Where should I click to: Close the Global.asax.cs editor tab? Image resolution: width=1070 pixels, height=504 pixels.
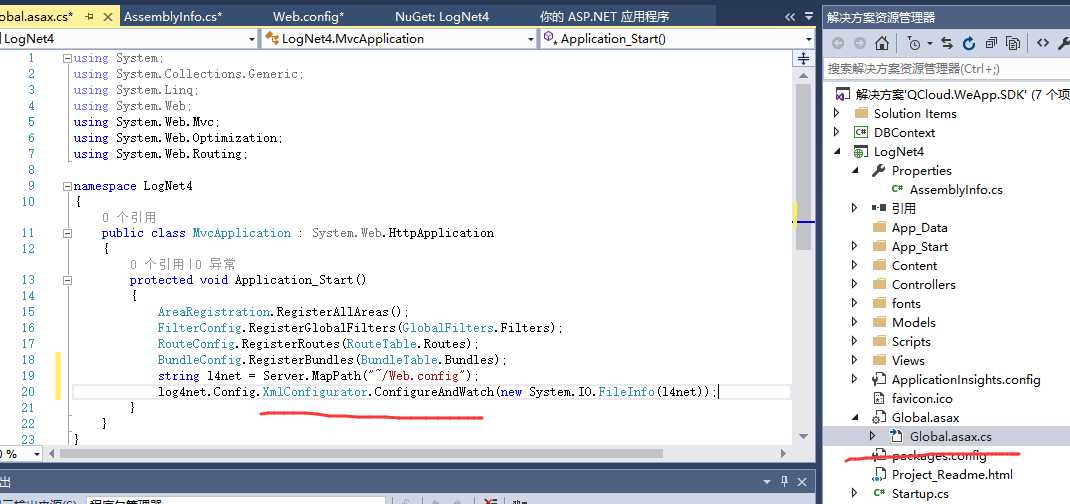[x=107, y=16]
